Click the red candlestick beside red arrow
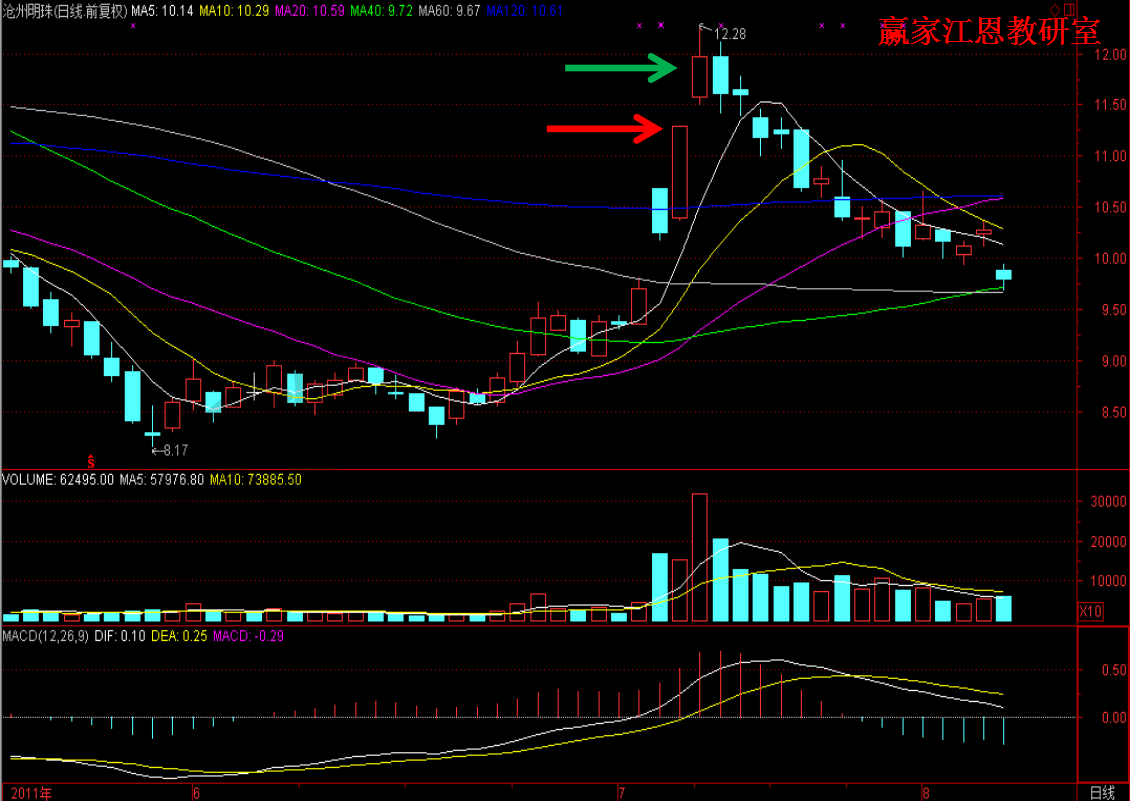This screenshot has width=1130, height=801. coord(680,171)
